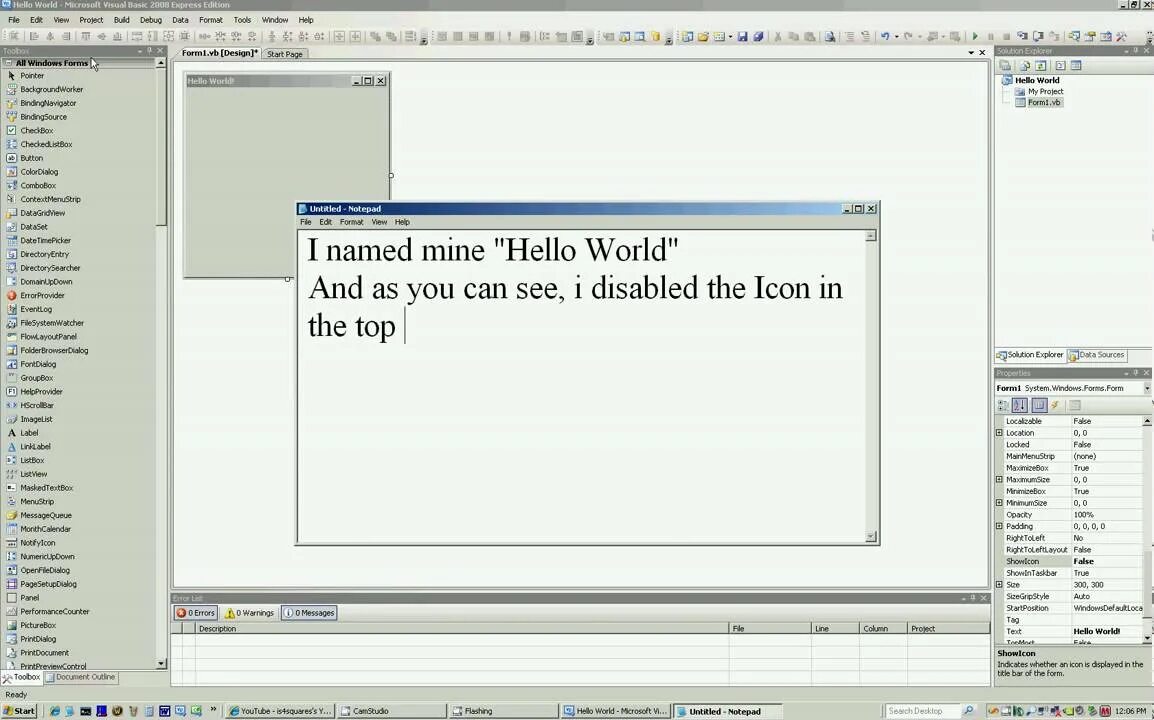Select Categorized view icon in Properties panel
This screenshot has height=720, width=1154.
point(1002,405)
